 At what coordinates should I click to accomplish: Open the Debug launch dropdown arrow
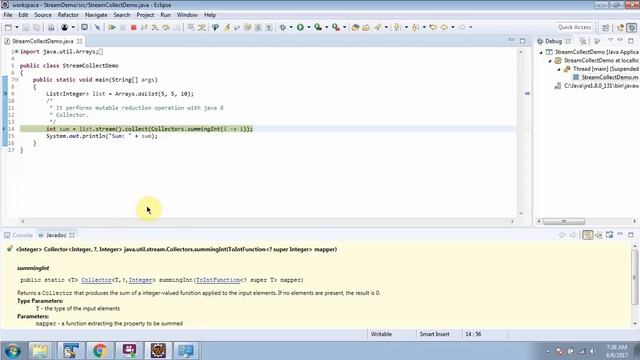291,27
